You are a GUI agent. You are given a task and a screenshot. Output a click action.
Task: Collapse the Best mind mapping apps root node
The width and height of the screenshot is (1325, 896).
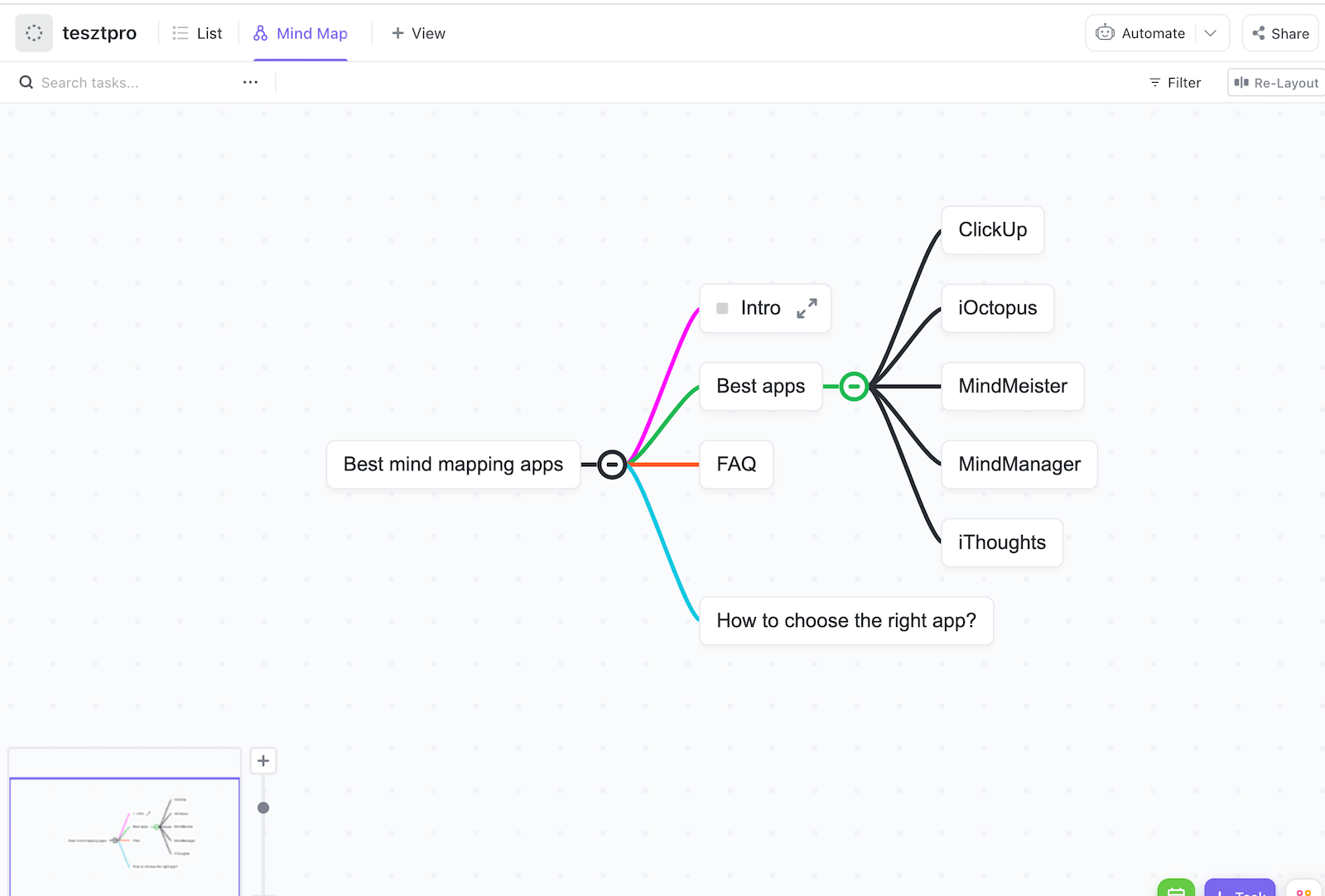pos(612,465)
